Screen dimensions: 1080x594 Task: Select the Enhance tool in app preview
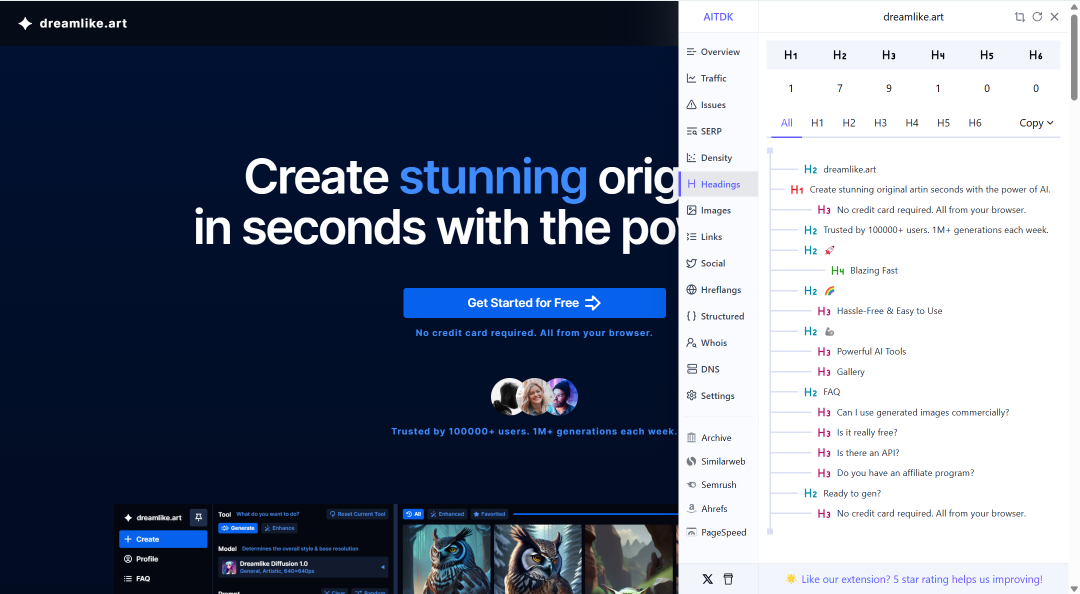click(x=280, y=528)
